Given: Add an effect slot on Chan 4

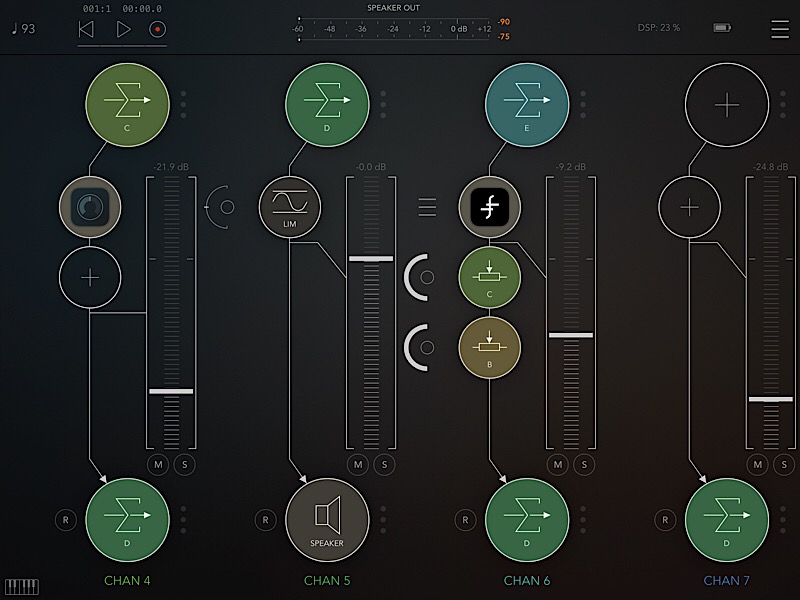Looking at the screenshot, I should 90,275.
